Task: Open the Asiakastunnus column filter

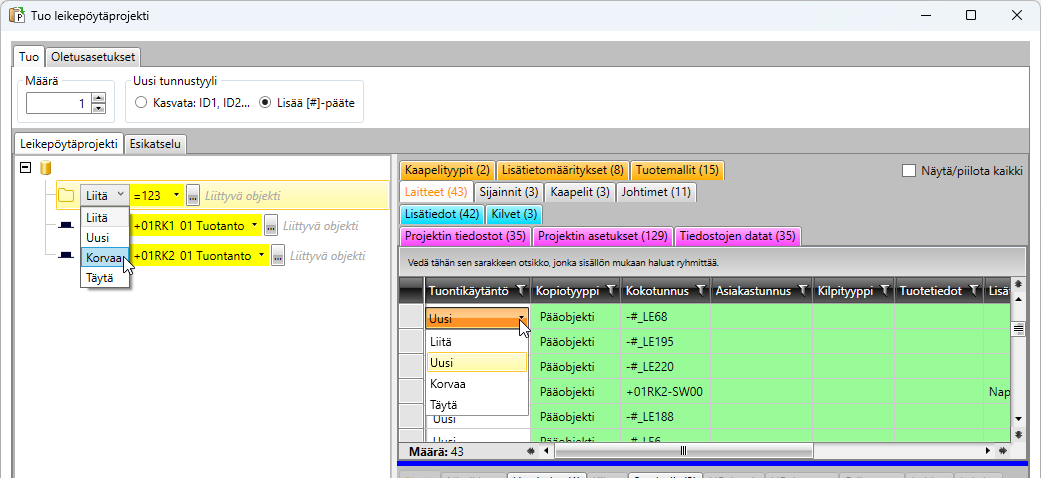Action: (801, 291)
